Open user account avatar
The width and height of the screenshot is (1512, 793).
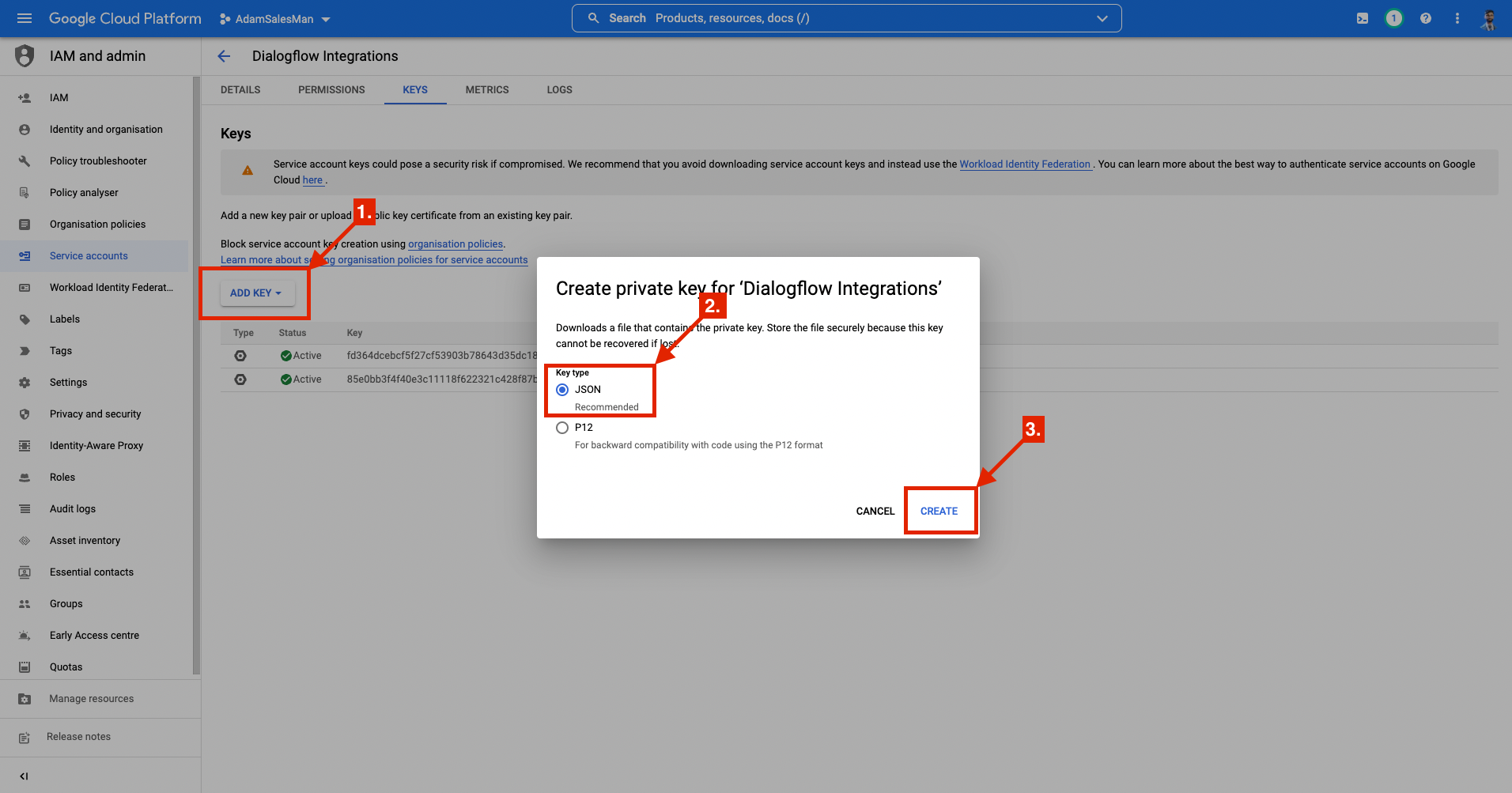coord(1489,19)
